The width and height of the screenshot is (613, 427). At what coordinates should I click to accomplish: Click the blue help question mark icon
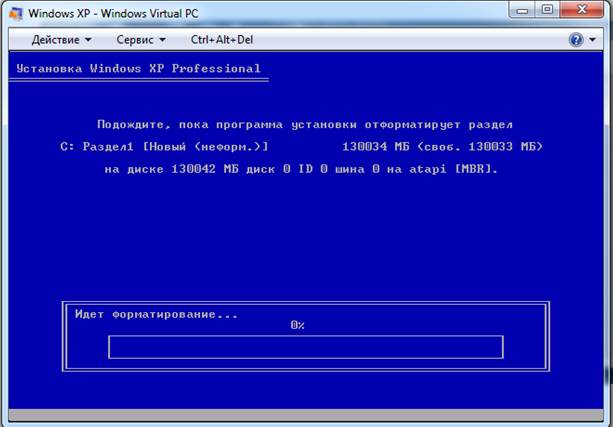[x=576, y=39]
